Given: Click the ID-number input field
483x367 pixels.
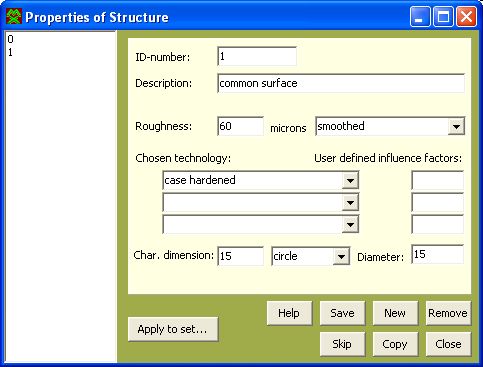Looking at the screenshot, I should (x=257, y=56).
